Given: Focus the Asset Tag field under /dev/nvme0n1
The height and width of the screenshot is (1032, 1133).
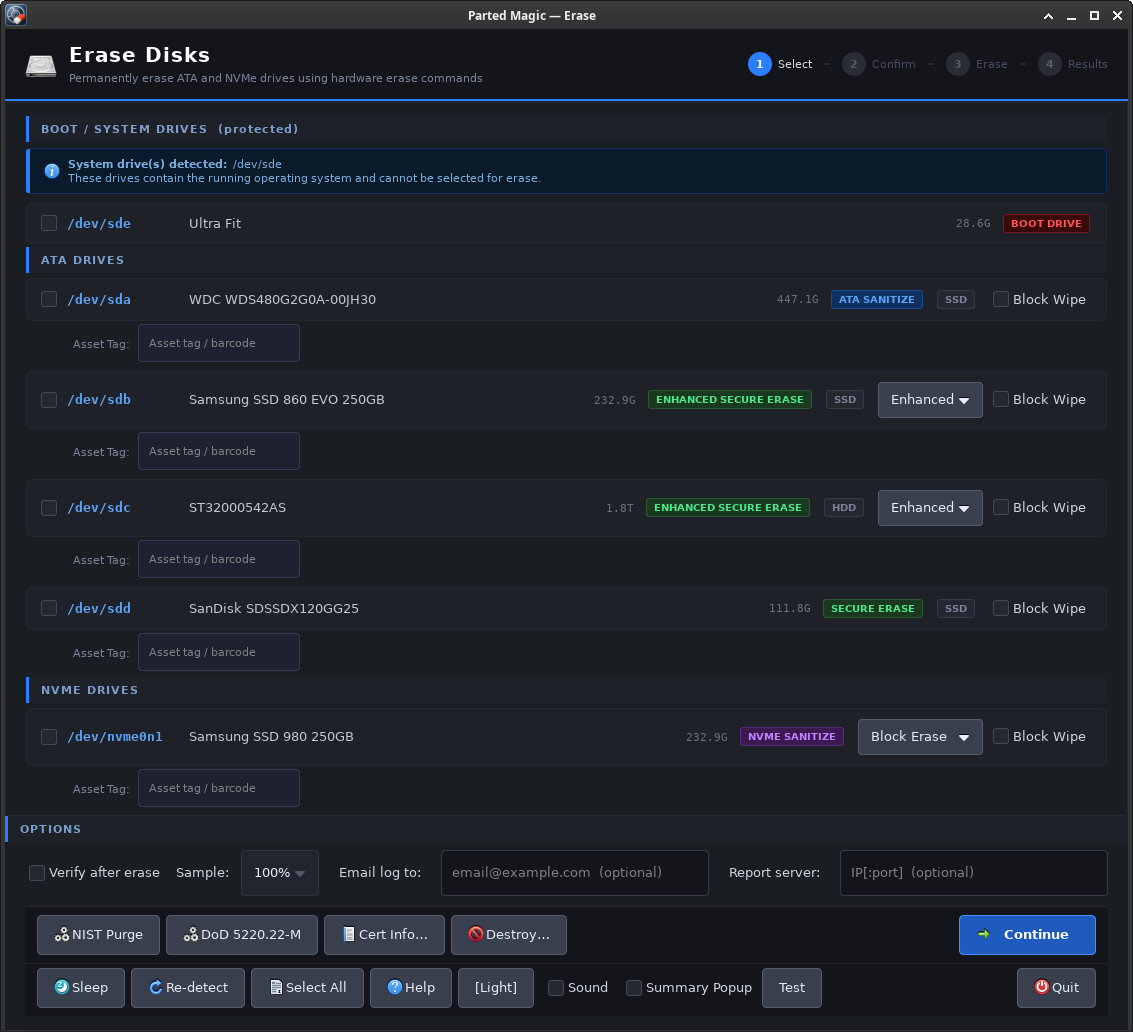Looking at the screenshot, I should [x=219, y=788].
